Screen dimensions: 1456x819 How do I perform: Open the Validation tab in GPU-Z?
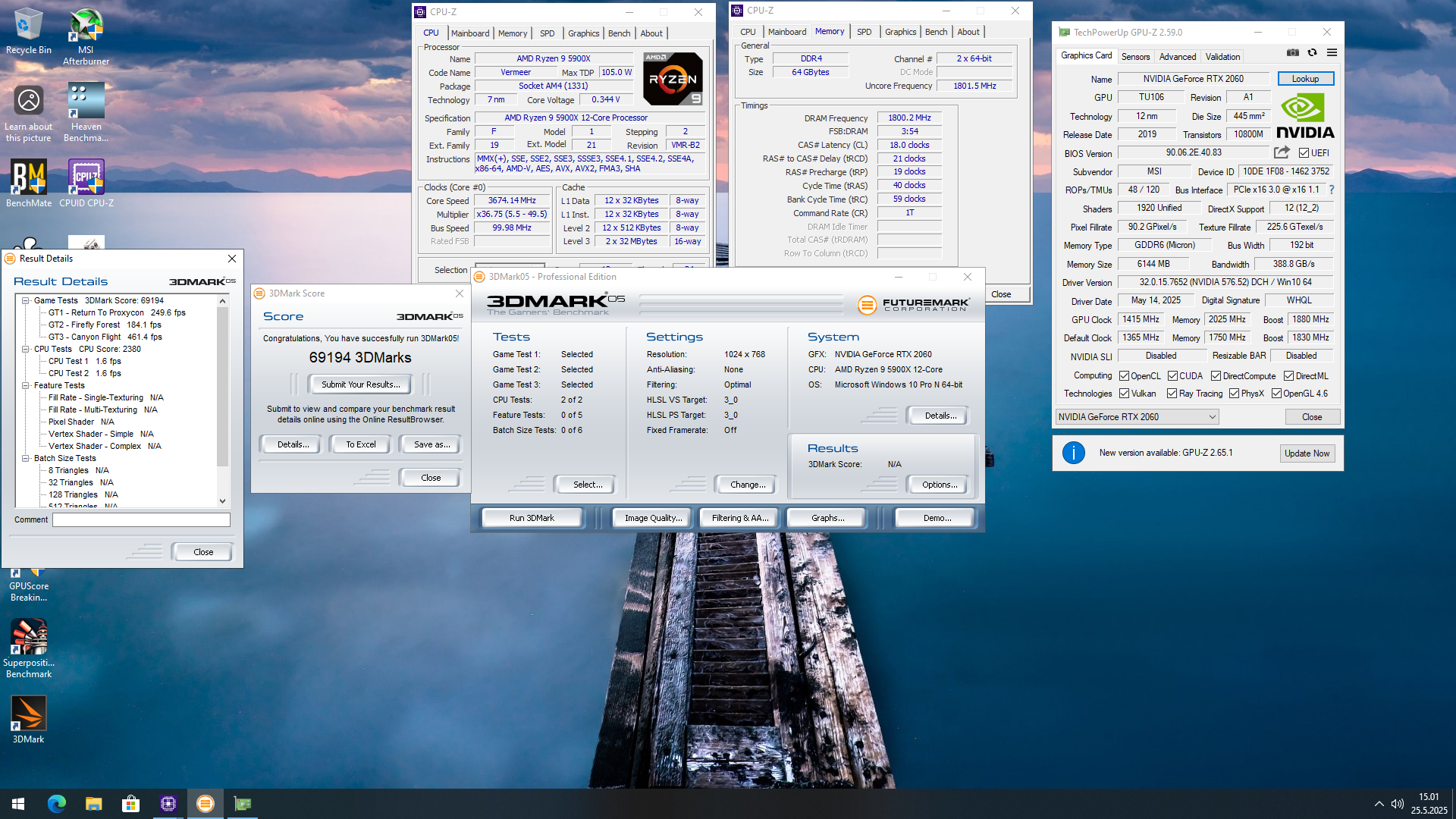point(1222,57)
